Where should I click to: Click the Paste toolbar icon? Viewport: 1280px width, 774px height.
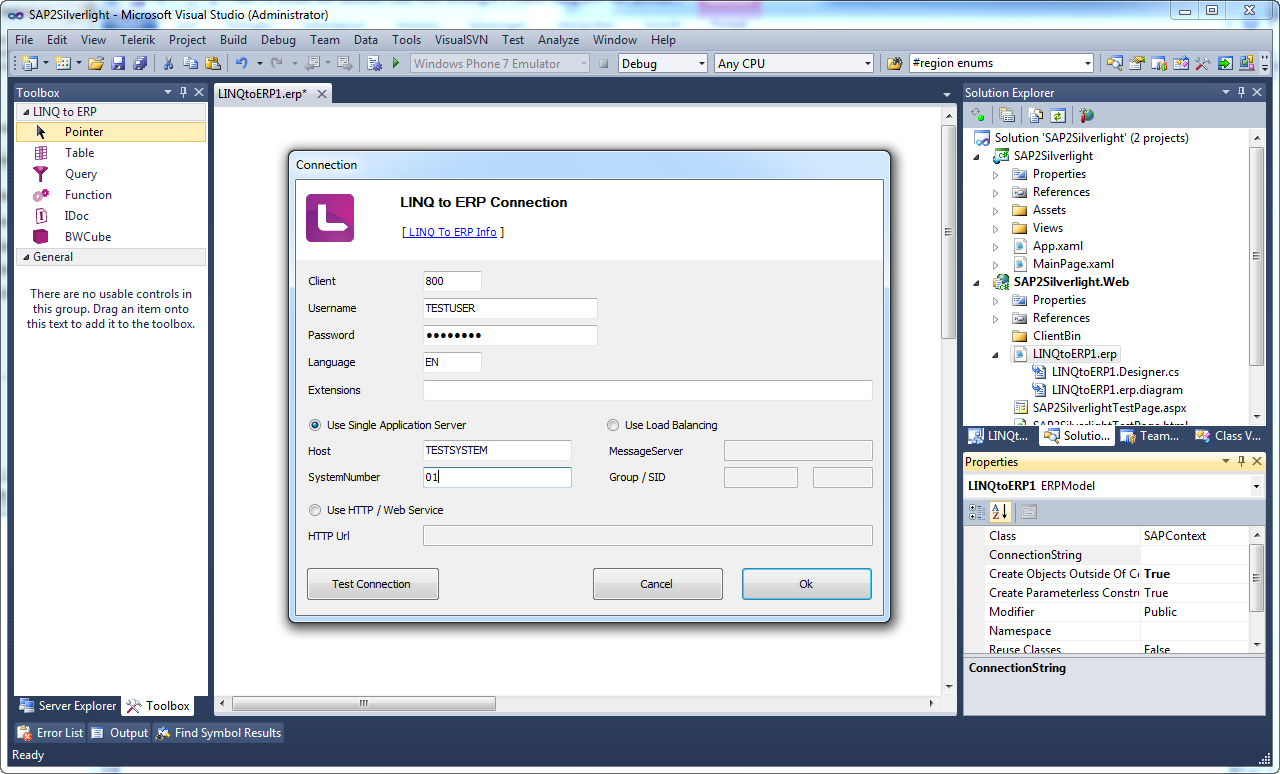click(212, 63)
